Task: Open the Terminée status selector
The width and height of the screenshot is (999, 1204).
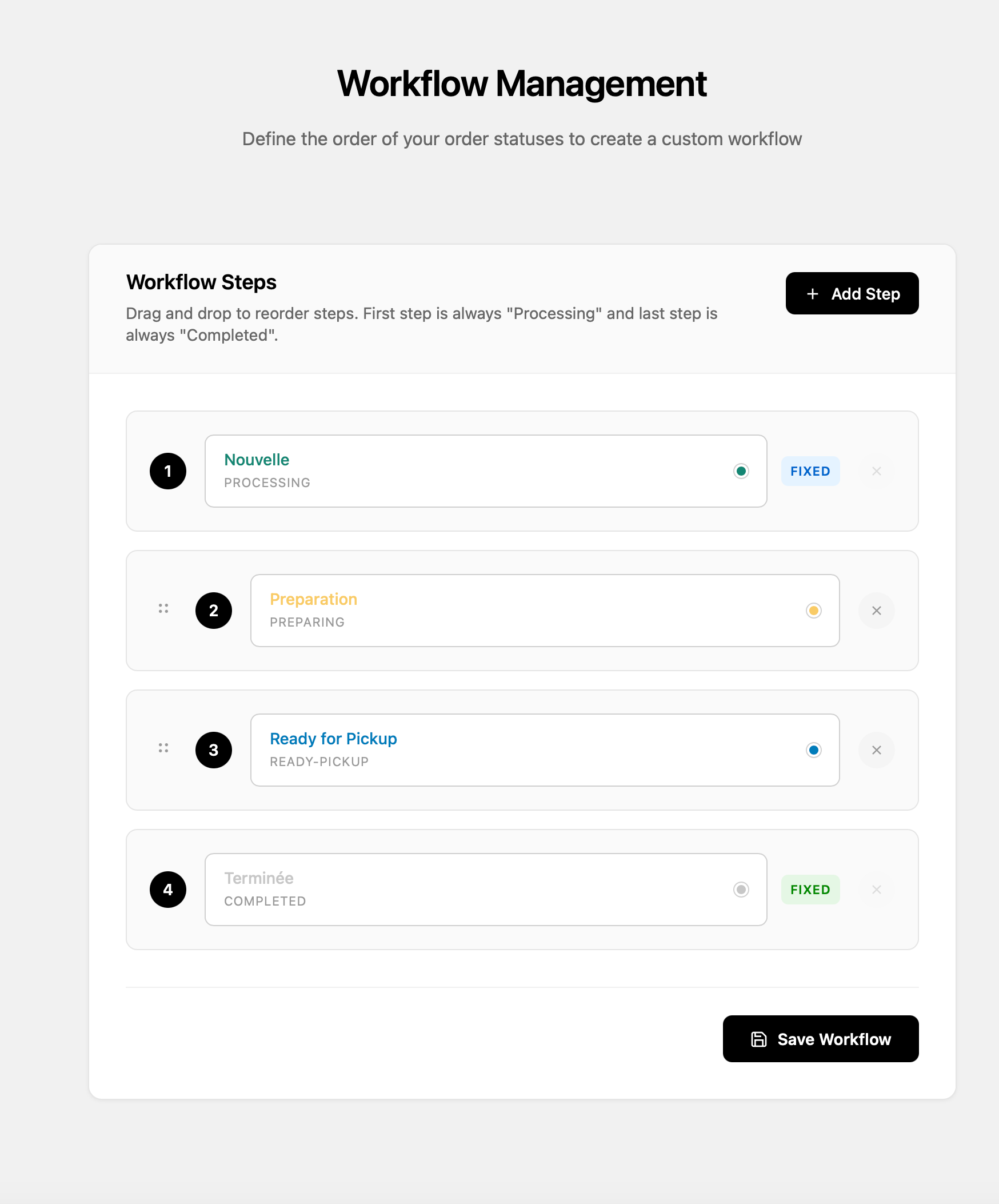Action: tap(458, 889)
